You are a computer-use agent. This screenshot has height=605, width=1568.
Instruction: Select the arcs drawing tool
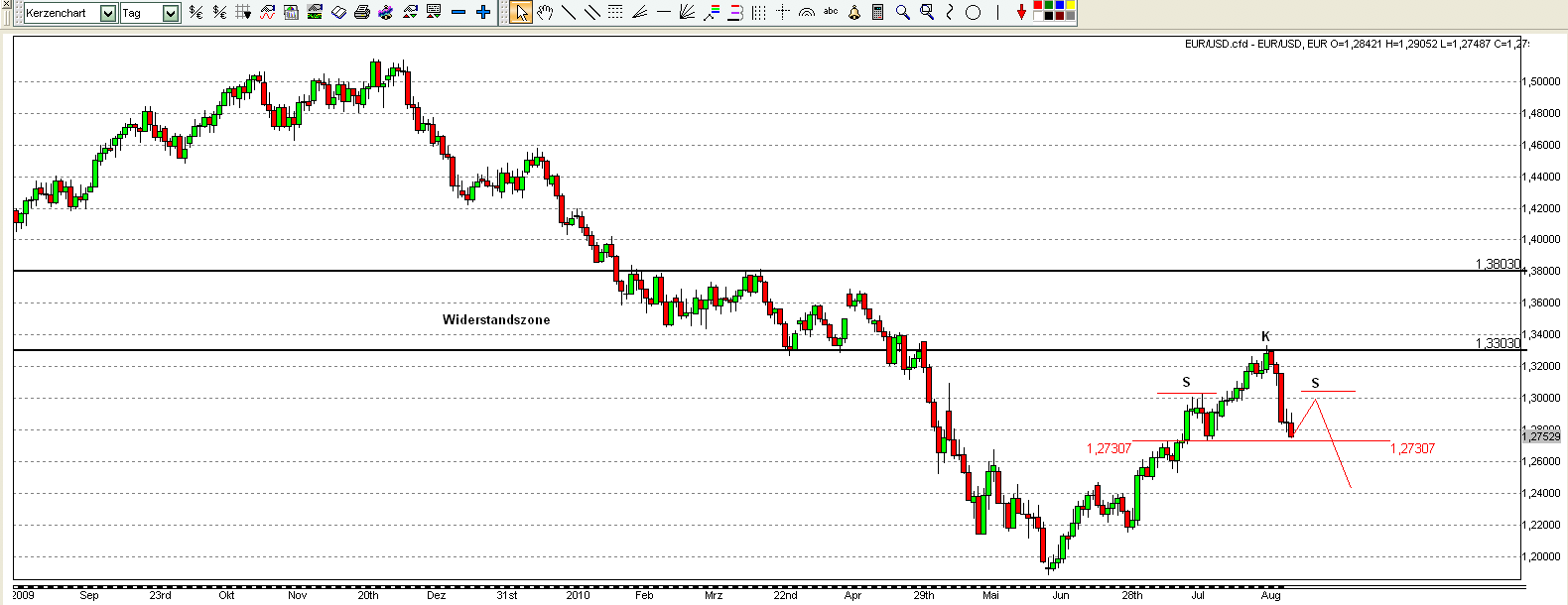pos(806,12)
